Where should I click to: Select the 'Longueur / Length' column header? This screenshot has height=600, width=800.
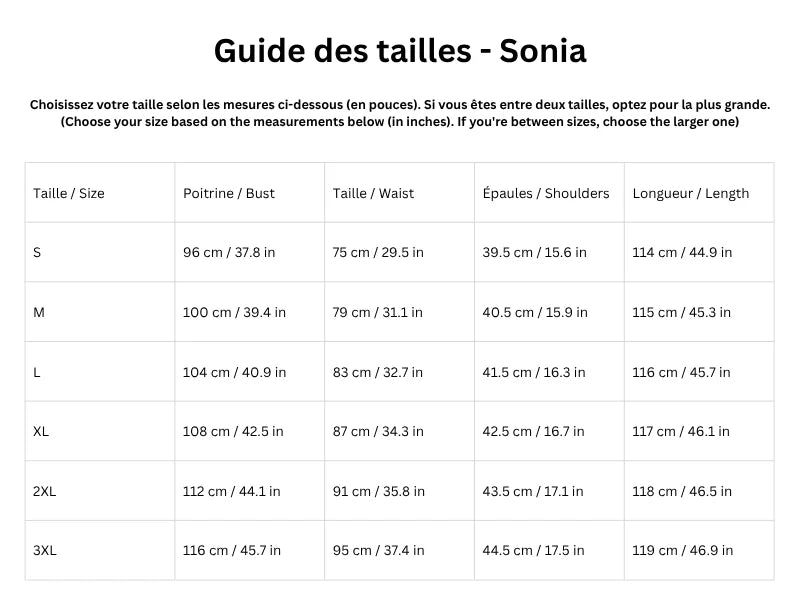pyautogui.click(x=691, y=193)
